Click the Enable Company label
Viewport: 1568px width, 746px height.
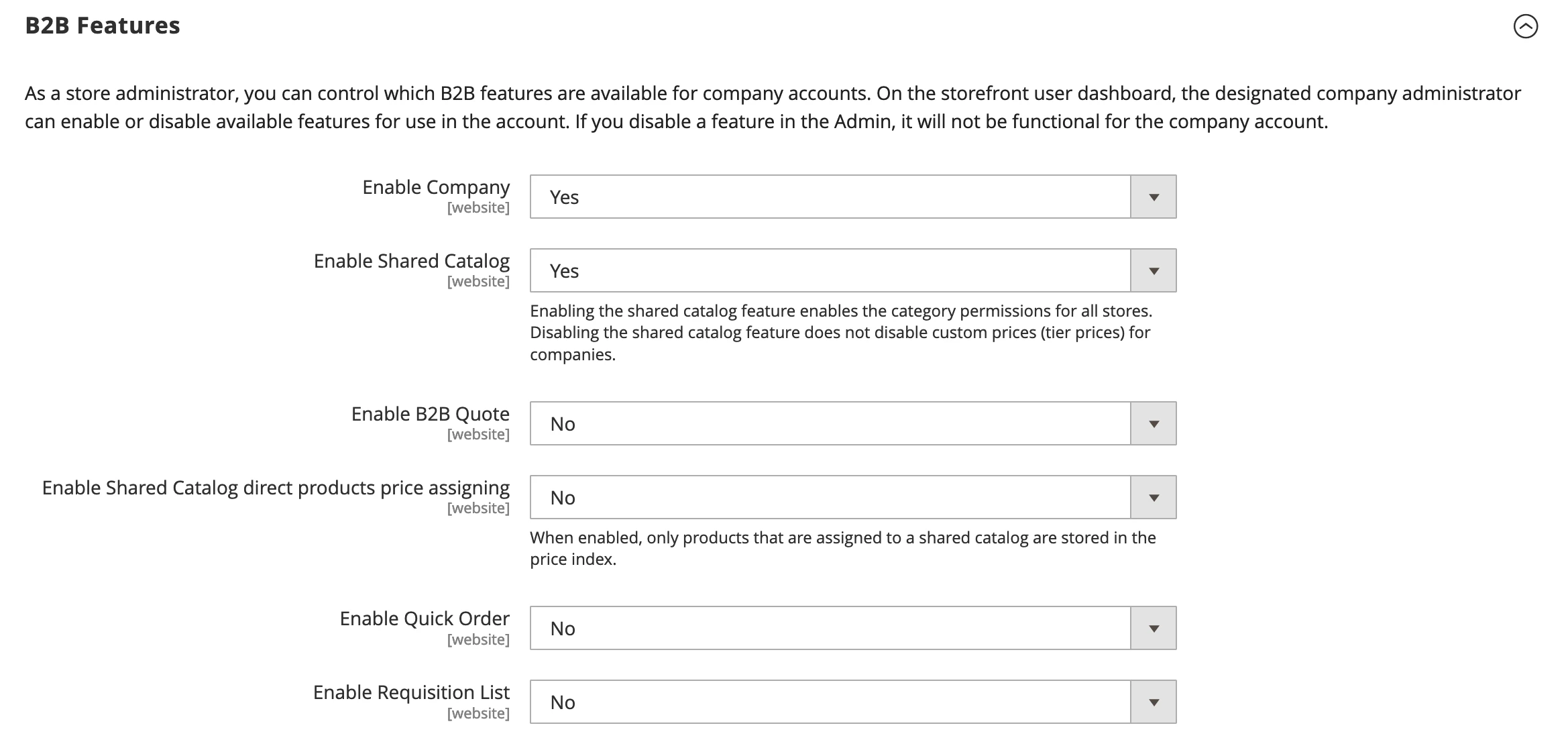[436, 187]
